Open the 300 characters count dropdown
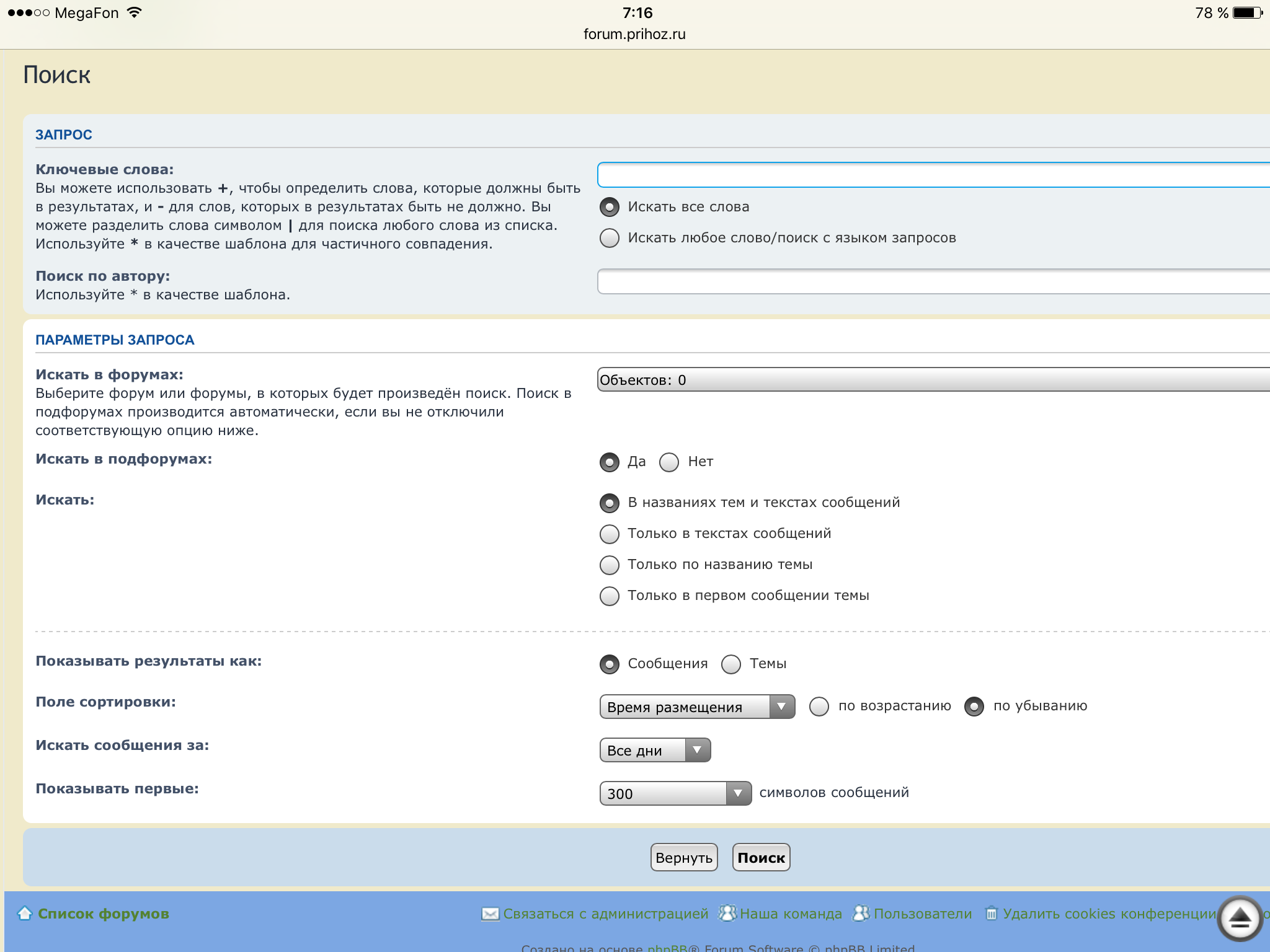This screenshot has width=1270, height=952. point(675,793)
